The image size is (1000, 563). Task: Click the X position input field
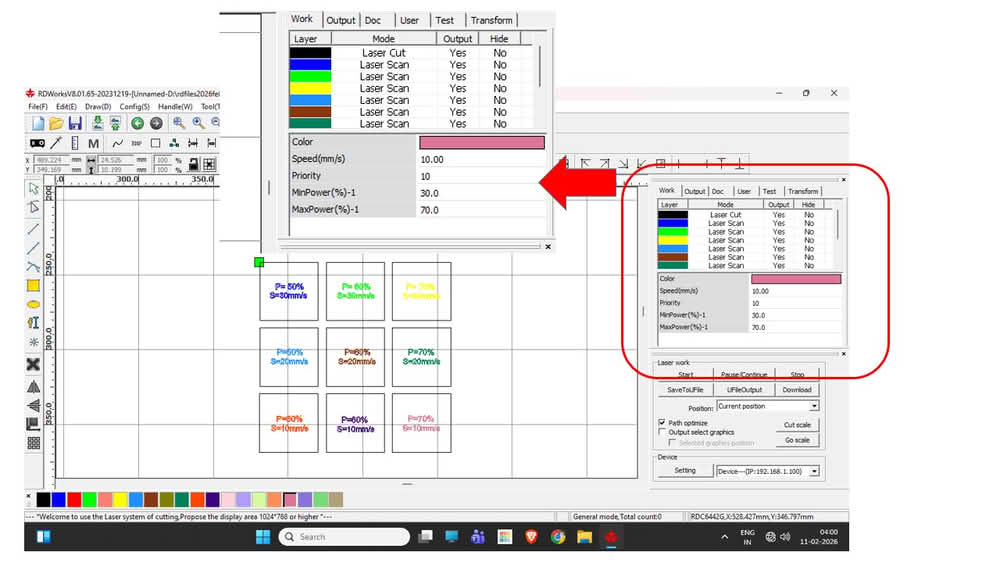pyautogui.click(x=50, y=160)
